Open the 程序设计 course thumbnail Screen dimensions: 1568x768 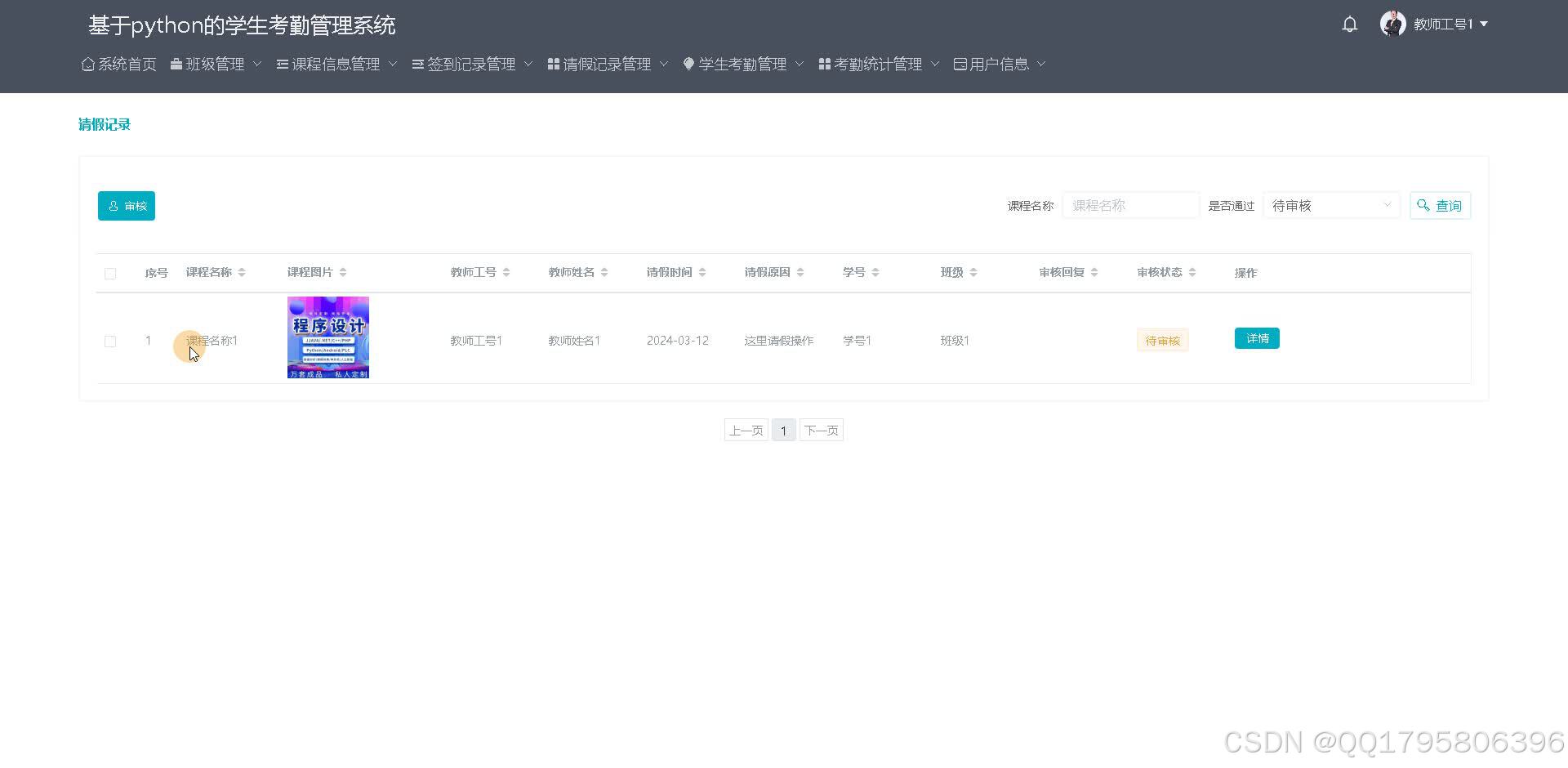point(328,337)
